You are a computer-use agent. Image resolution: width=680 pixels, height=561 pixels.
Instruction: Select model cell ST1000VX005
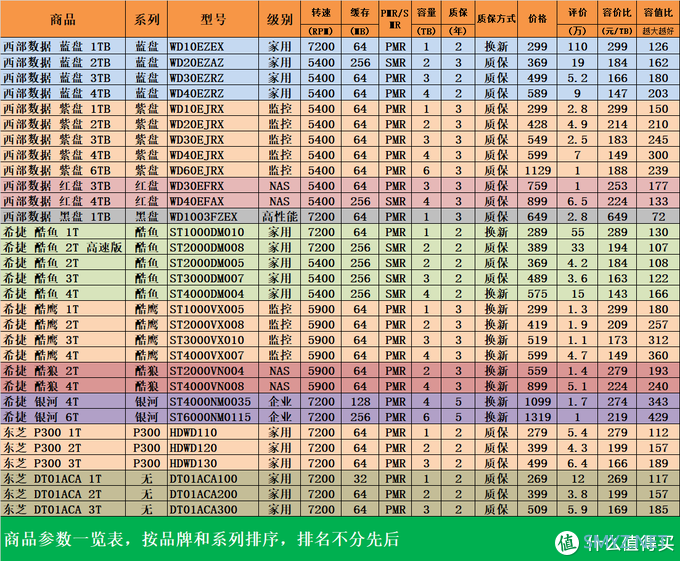point(213,309)
